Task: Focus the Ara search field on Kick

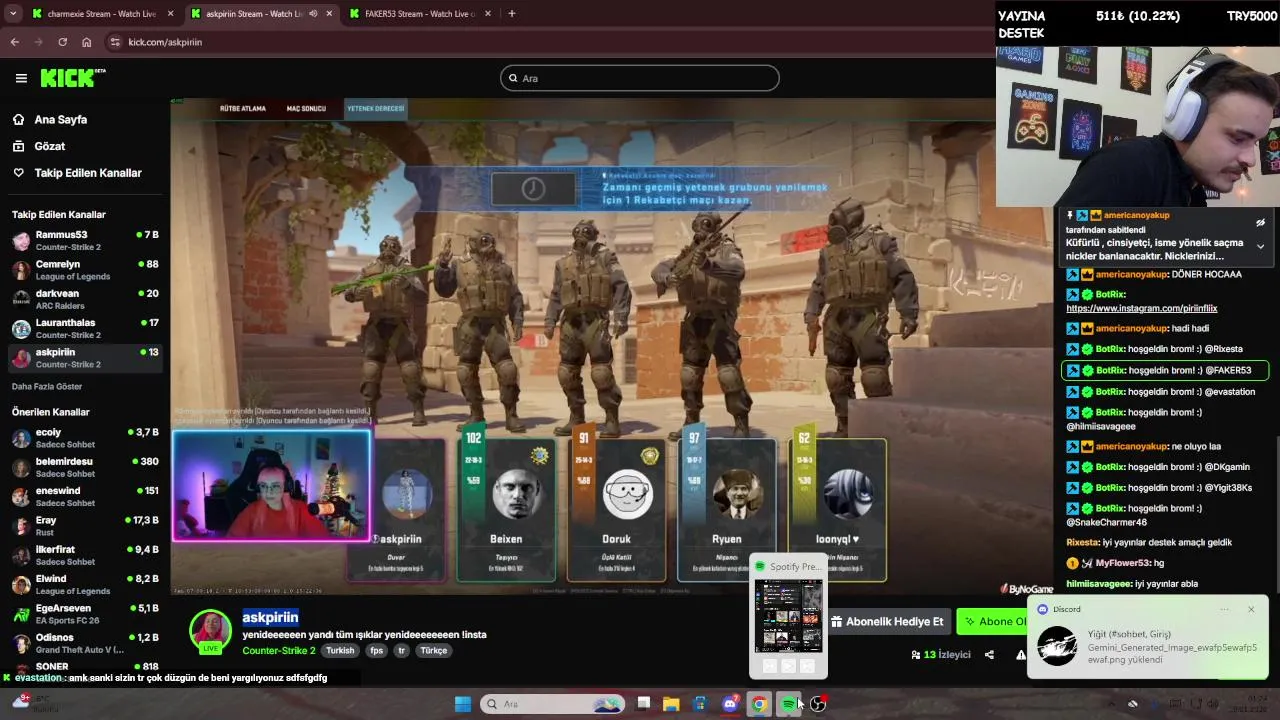Action: (639, 78)
